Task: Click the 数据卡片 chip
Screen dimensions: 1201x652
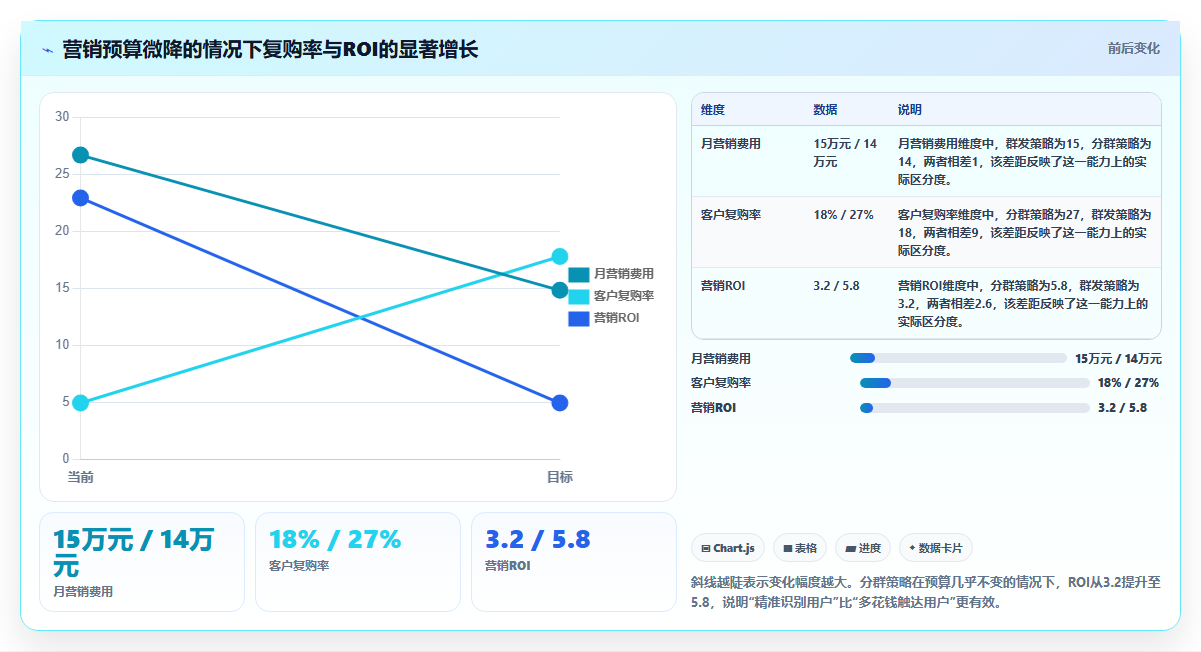Action: [936, 548]
